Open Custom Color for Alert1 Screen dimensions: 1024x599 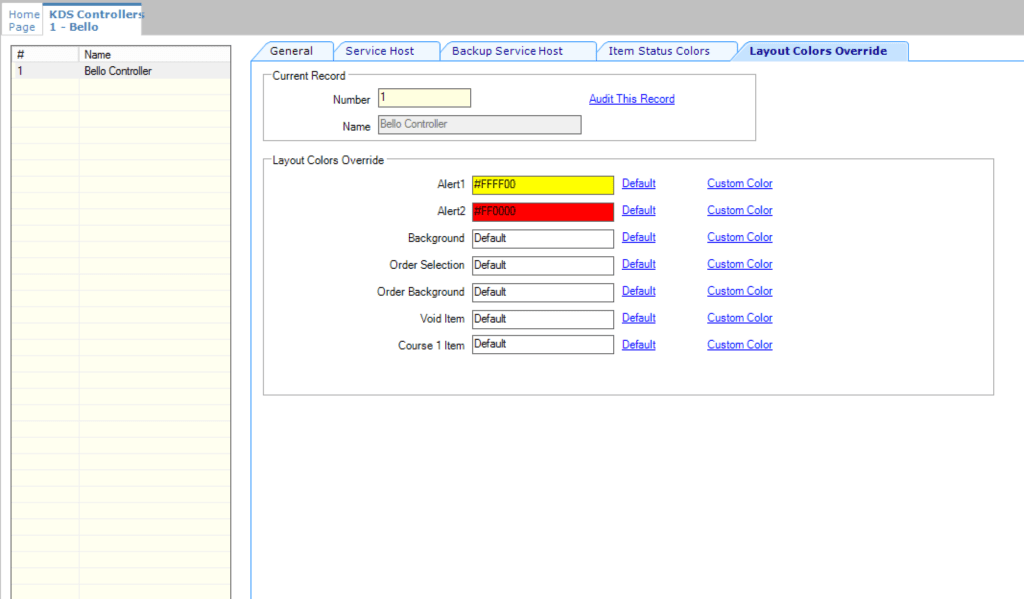coord(739,184)
